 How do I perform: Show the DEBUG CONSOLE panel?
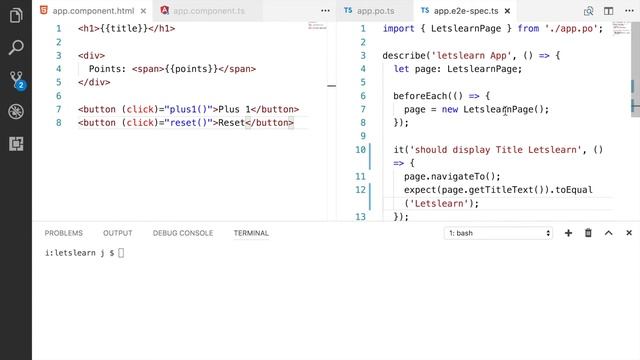[x=183, y=233]
